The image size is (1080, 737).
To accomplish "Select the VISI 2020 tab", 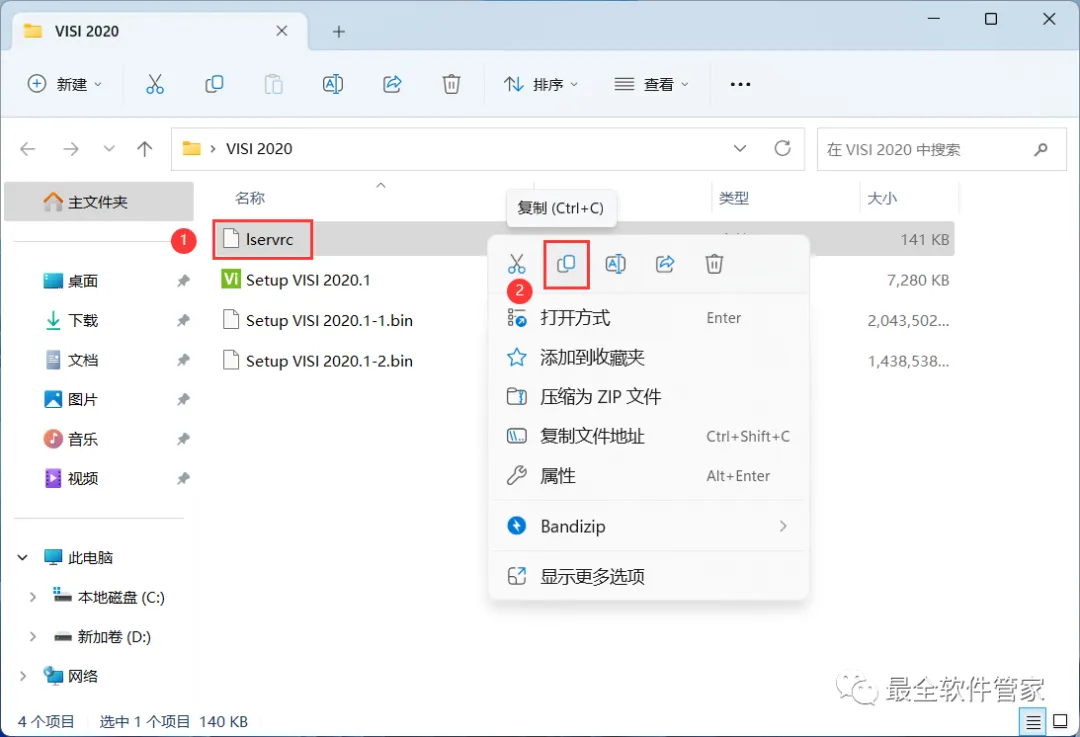I will point(160,31).
